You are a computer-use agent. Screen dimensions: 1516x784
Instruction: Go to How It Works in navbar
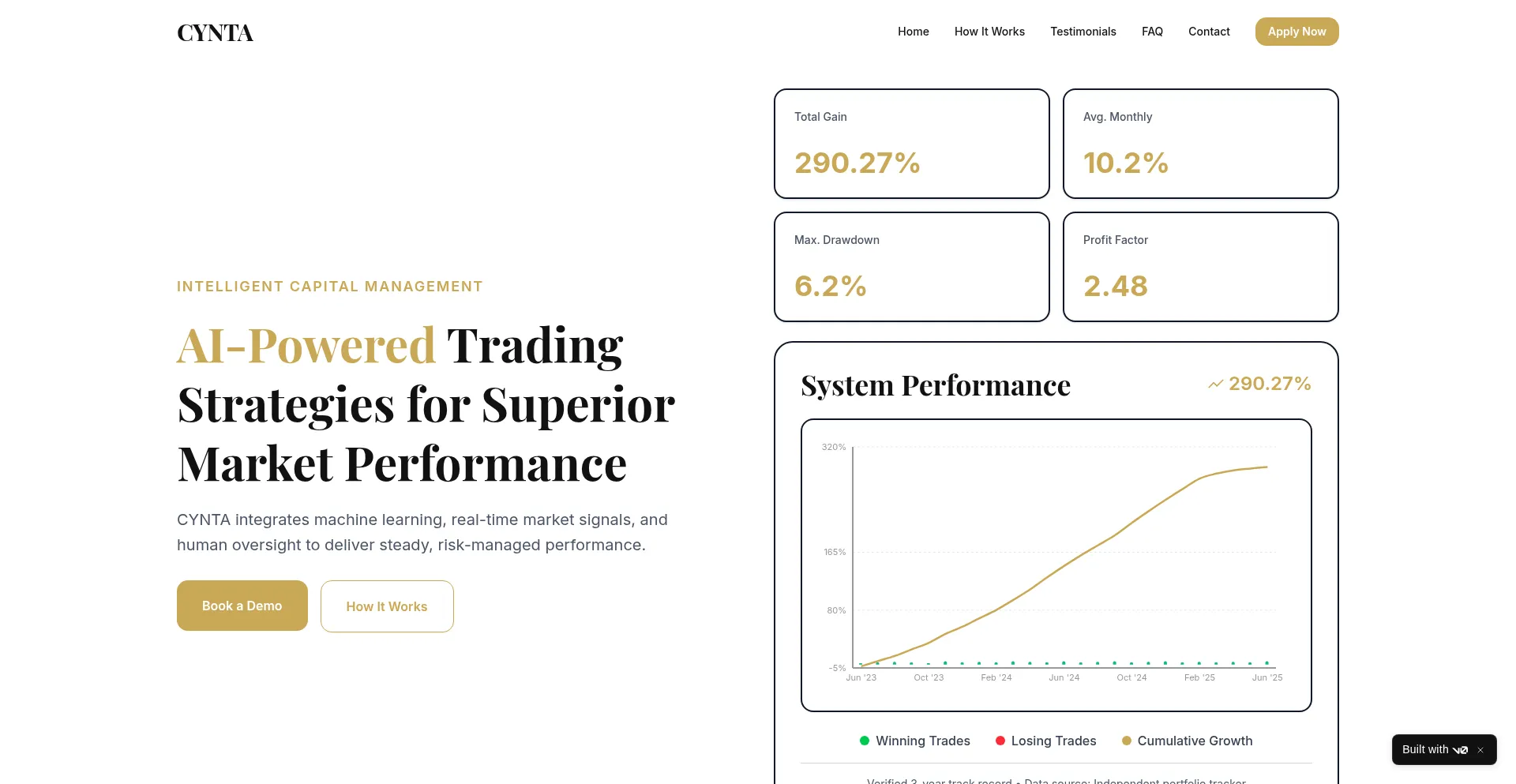click(989, 32)
